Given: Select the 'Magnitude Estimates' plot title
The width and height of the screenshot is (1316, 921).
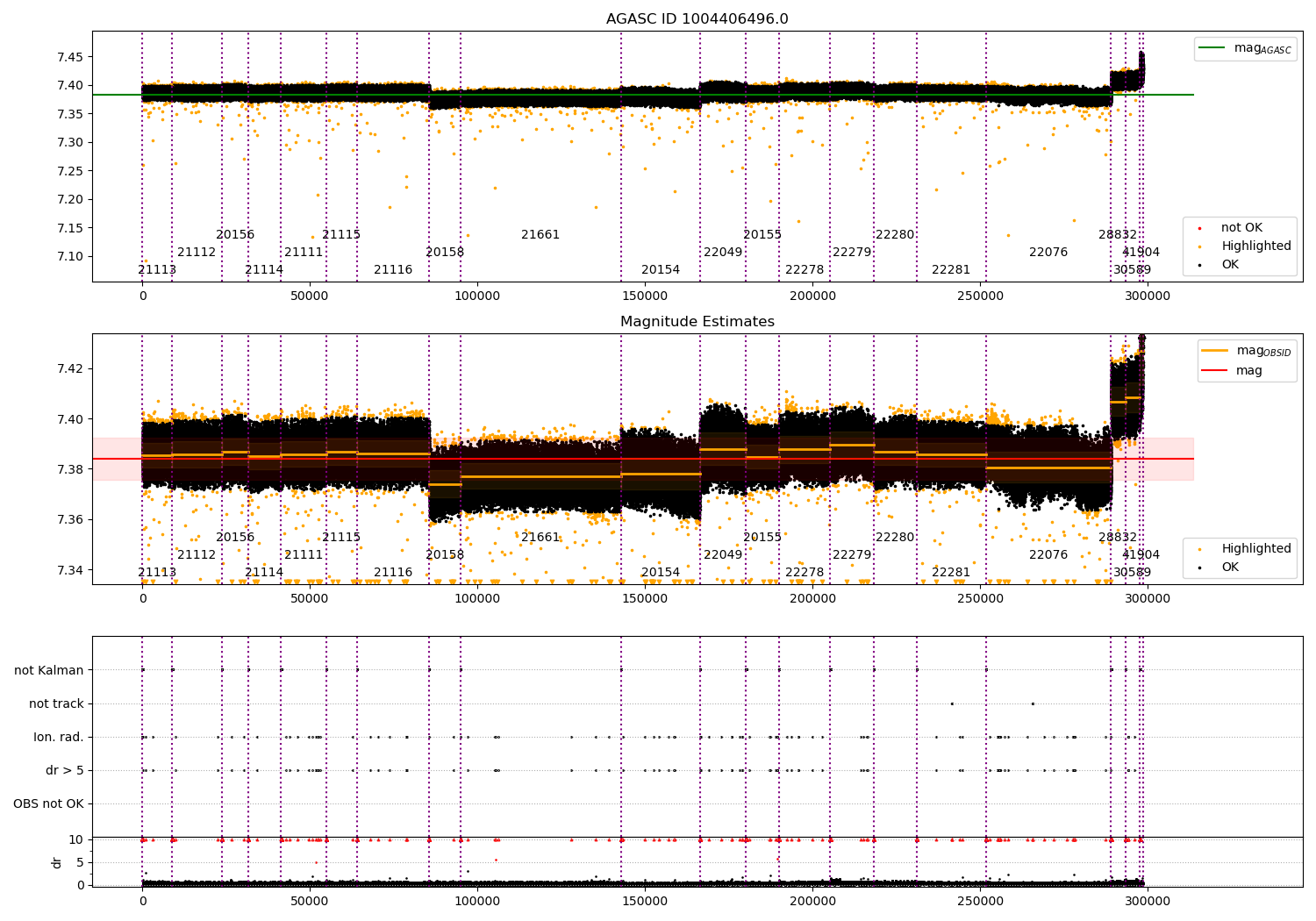Looking at the screenshot, I should click(697, 322).
